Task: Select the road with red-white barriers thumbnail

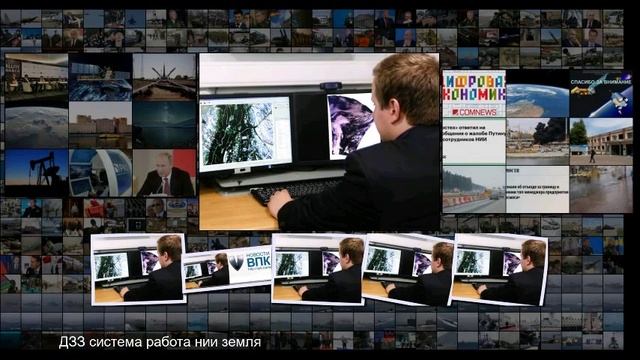Action: (x=474, y=189)
